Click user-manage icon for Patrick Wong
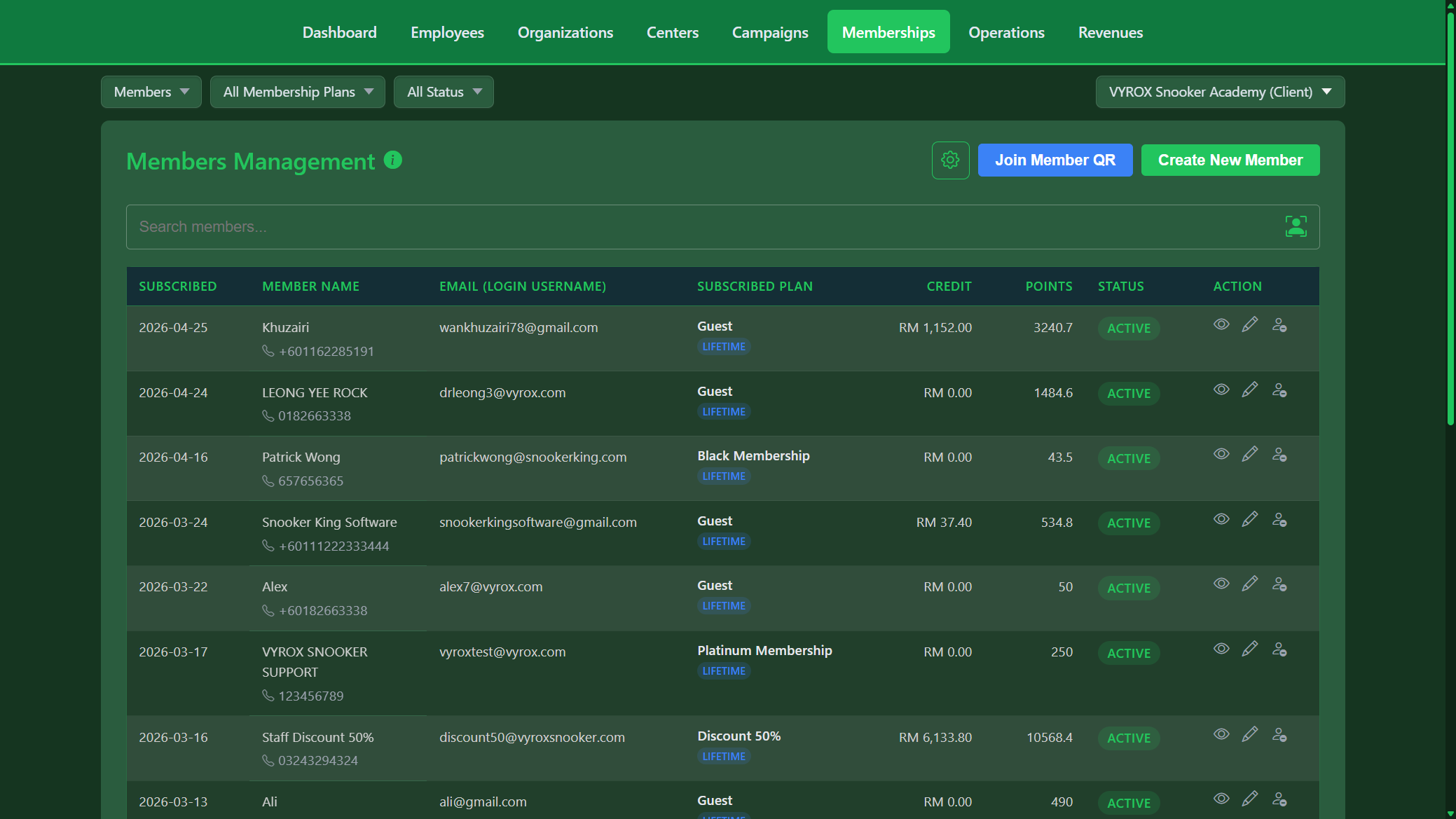 [x=1279, y=455]
